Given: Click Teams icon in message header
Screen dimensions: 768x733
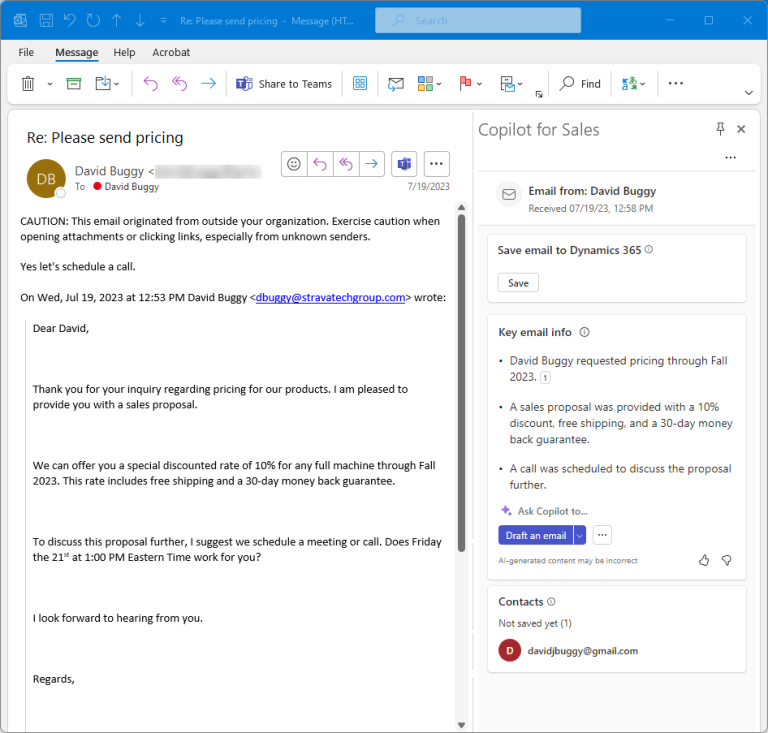Looking at the screenshot, I should pos(404,164).
